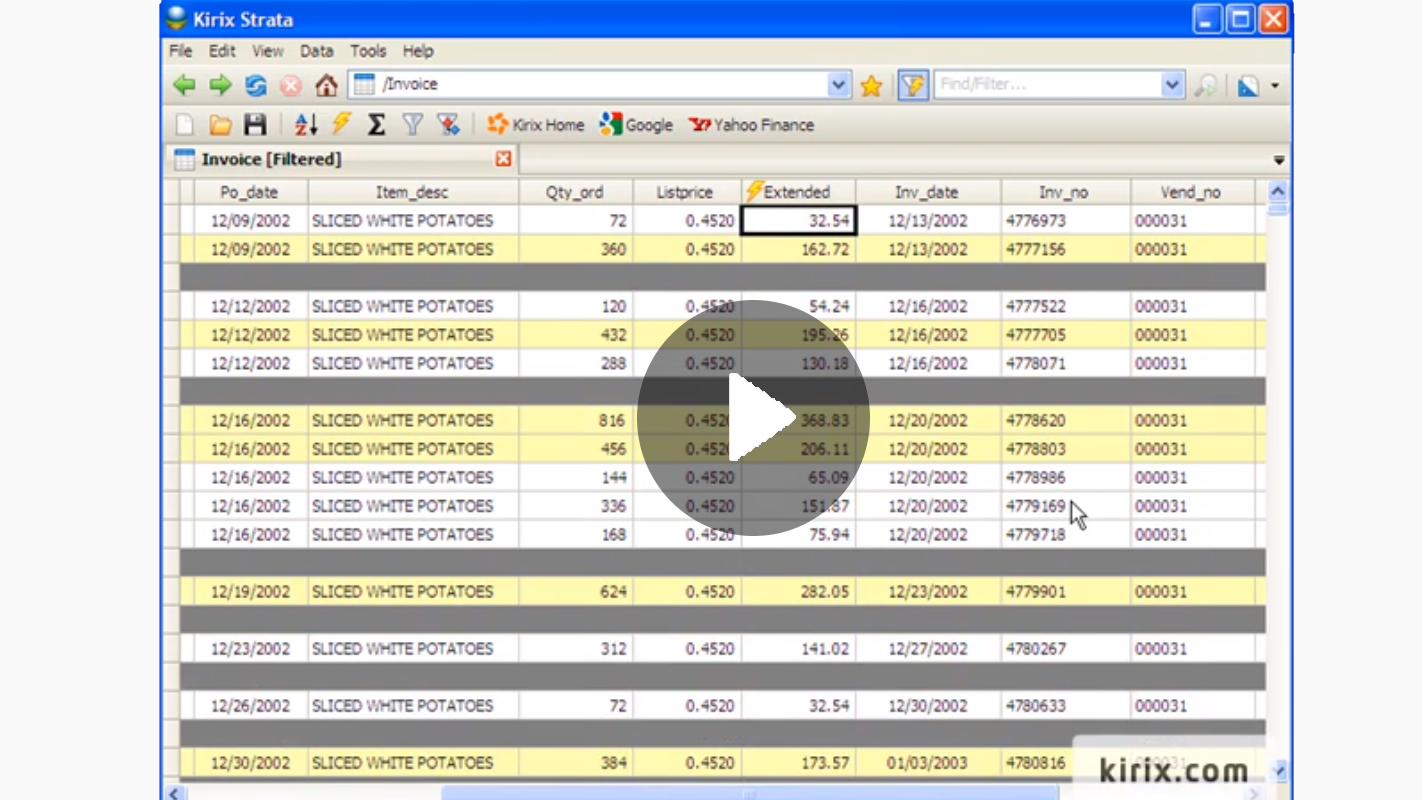The height and width of the screenshot is (800, 1422).
Task: Expand the Find/Filter dropdown arrow
Action: (x=1172, y=84)
